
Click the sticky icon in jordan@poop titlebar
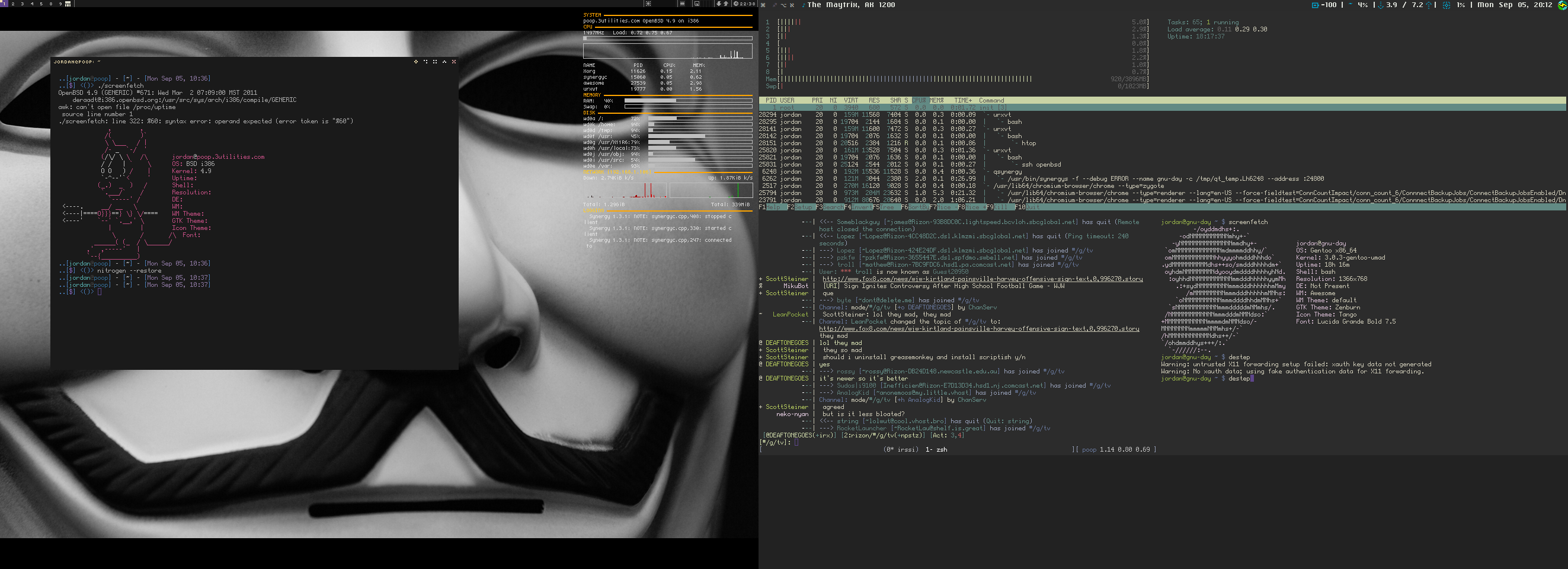click(425, 62)
